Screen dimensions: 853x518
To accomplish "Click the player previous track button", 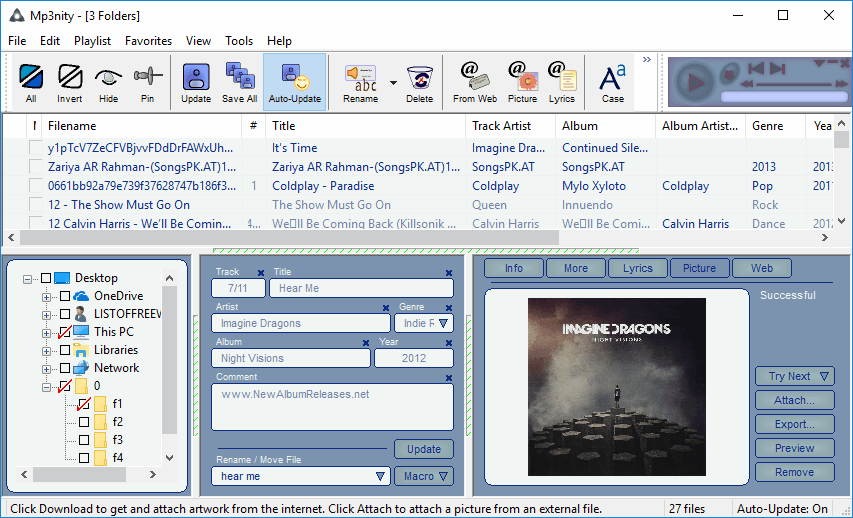I will (x=757, y=68).
